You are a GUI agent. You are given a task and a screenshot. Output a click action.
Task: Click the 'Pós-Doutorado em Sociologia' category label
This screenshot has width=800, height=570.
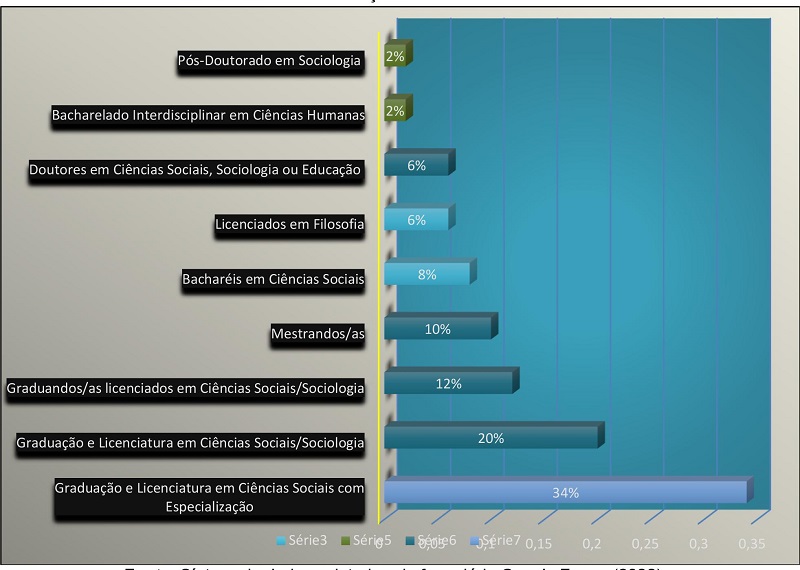(269, 61)
